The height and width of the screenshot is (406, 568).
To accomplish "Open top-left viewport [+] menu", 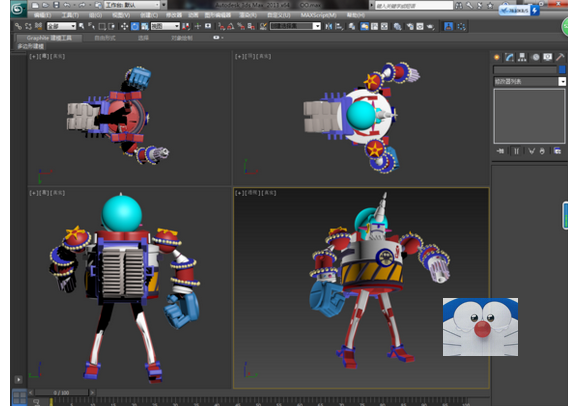I will [33, 56].
